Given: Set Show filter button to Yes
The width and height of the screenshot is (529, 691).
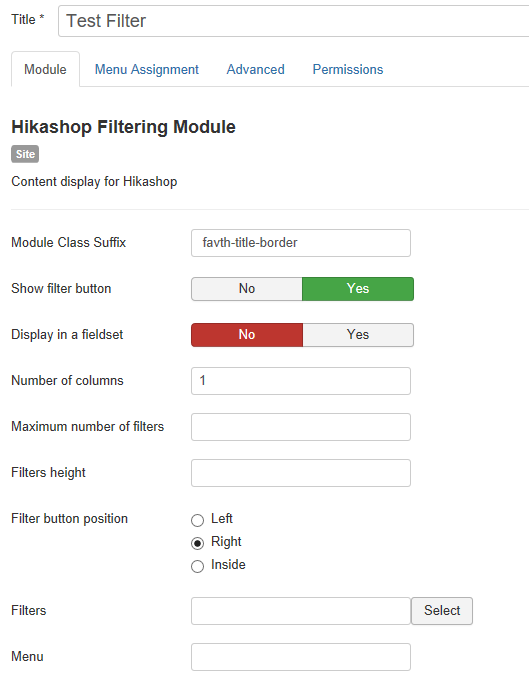Looking at the screenshot, I should point(358,289).
